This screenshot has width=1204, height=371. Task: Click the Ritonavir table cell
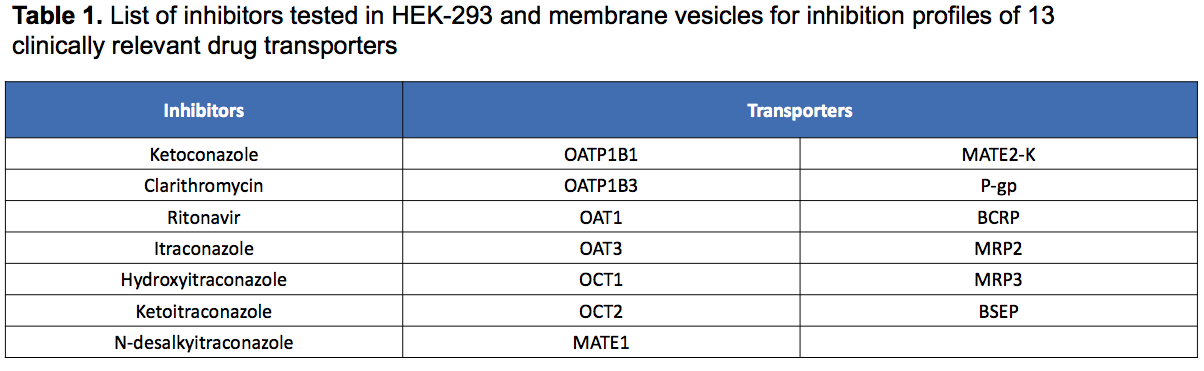[204, 216]
